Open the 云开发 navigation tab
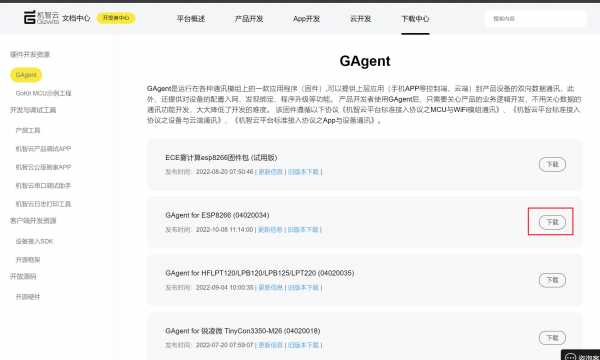The image size is (600, 360). [360, 18]
